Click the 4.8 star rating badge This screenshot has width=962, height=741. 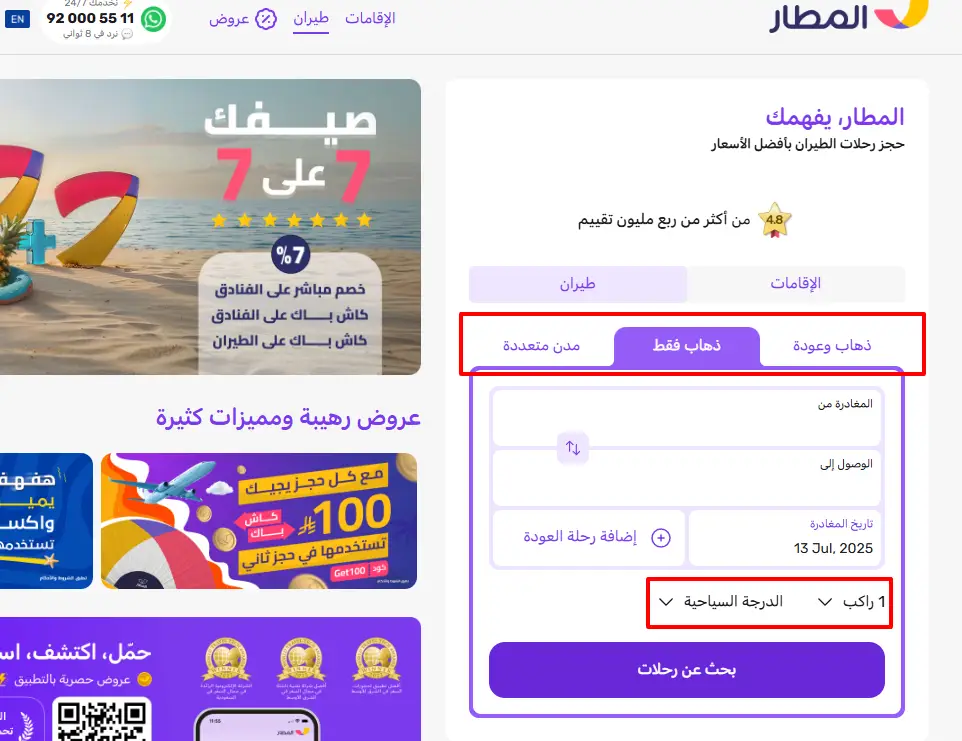point(774,220)
